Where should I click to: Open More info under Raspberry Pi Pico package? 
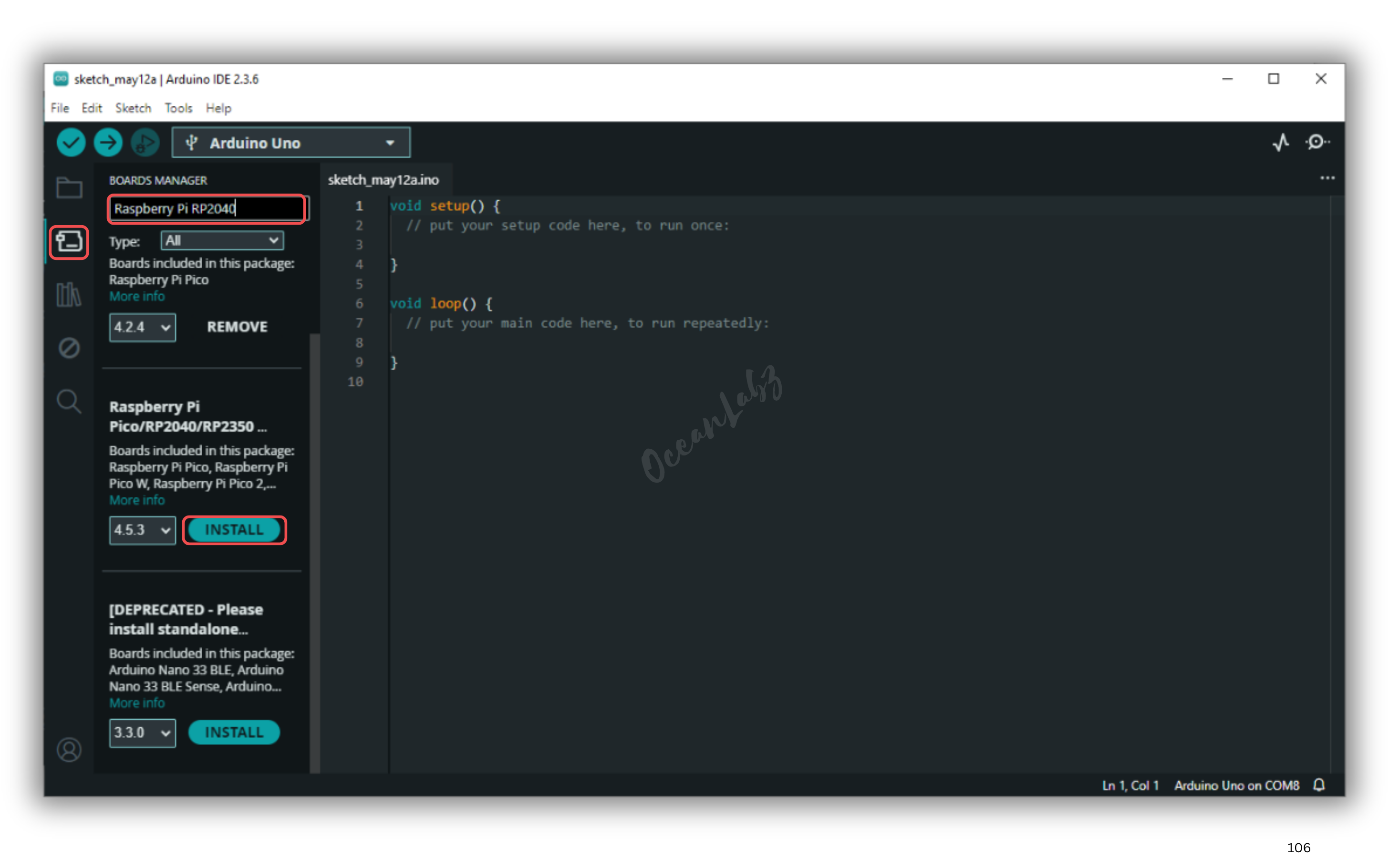[137, 296]
